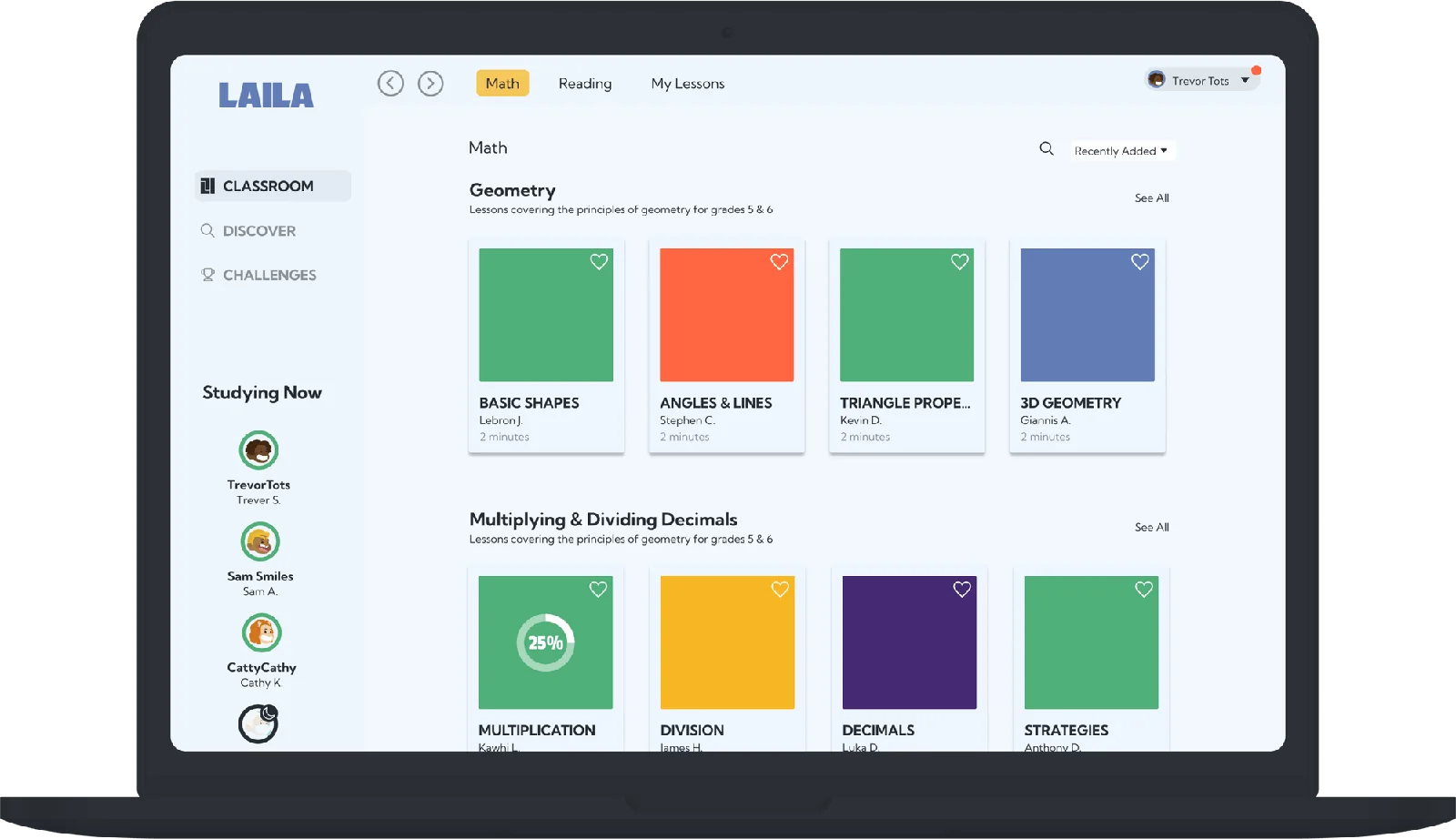Click the 25% progress ring on Multiplication
The image size is (1456, 839).
(x=545, y=642)
